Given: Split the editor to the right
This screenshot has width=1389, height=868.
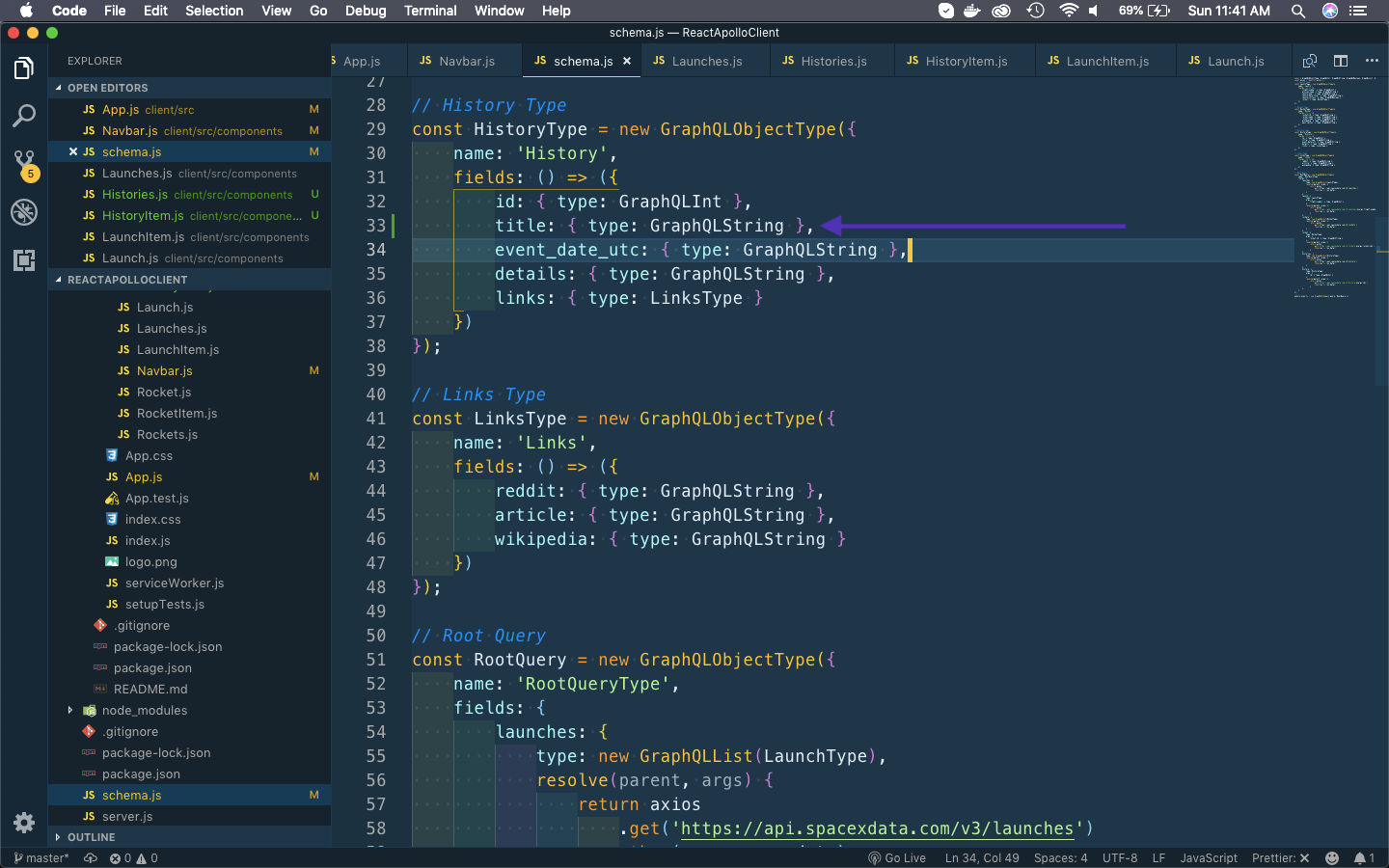Looking at the screenshot, I should [1341, 61].
